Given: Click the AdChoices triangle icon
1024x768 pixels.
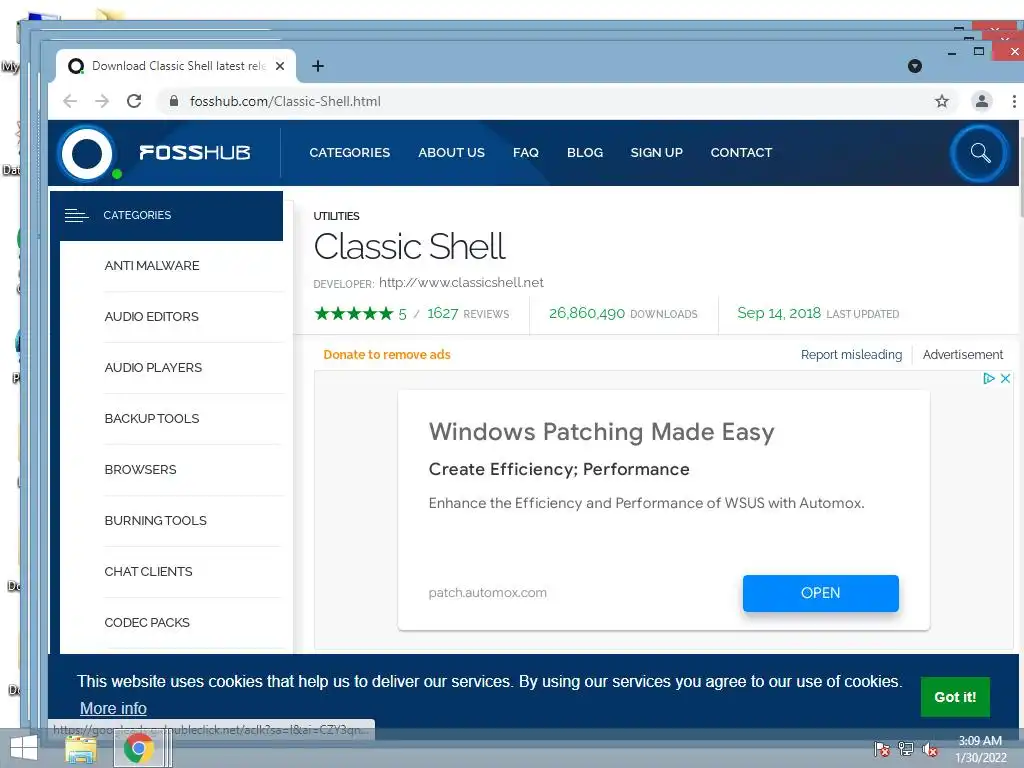Looking at the screenshot, I should click(988, 378).
